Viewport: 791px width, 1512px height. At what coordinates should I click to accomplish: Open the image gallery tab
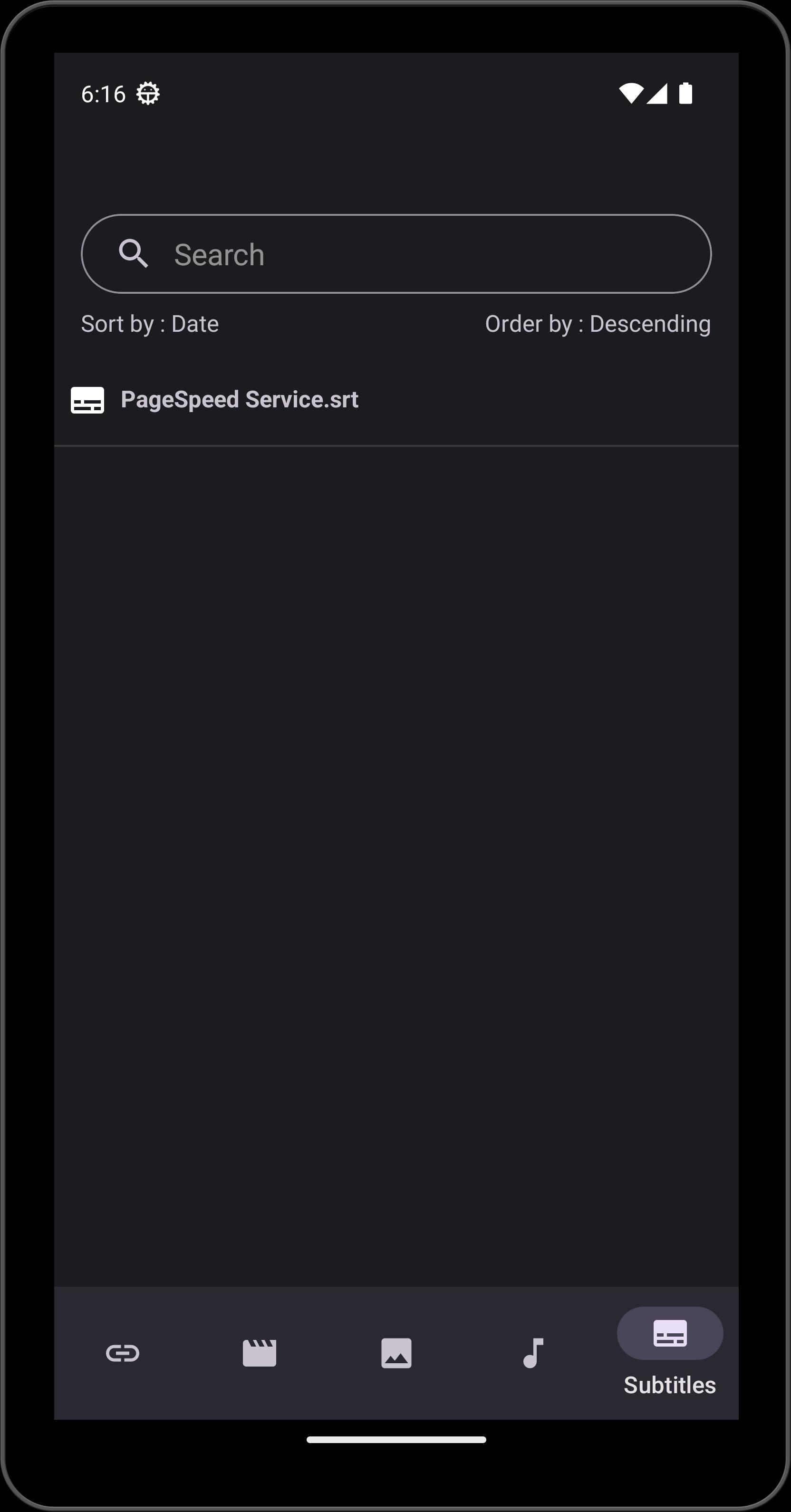(396, 1353)
